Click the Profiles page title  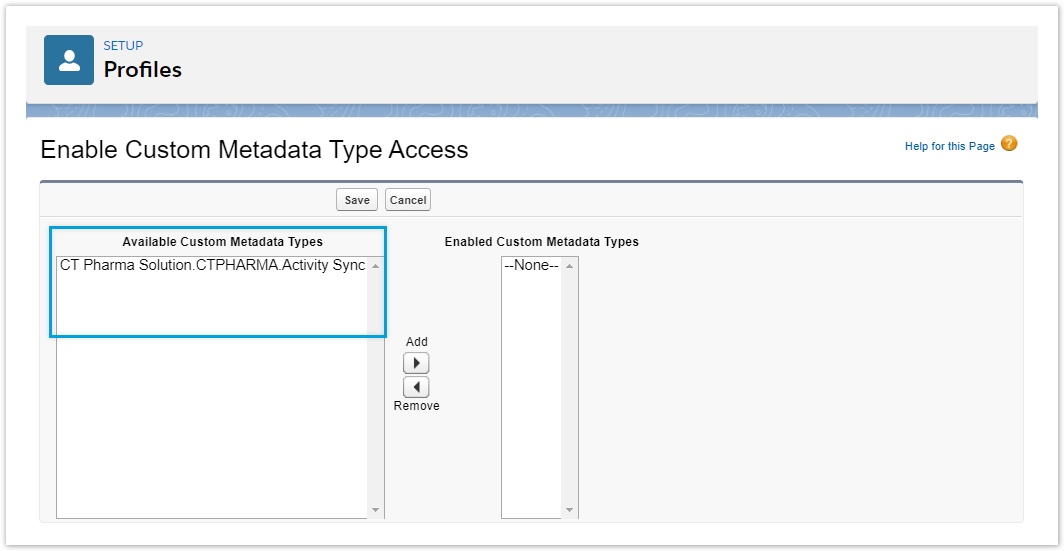[x=143, y=70]
